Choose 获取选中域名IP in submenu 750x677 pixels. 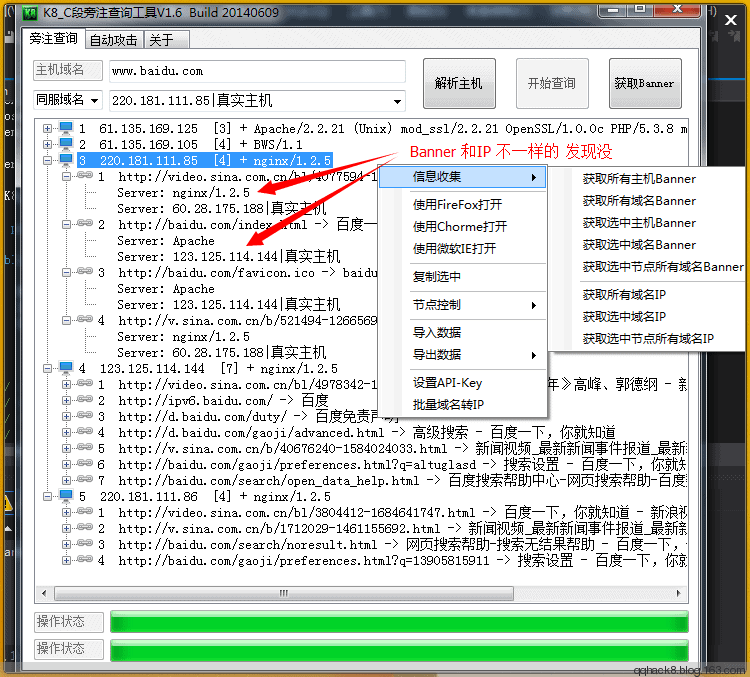click(x=624, y=317)
